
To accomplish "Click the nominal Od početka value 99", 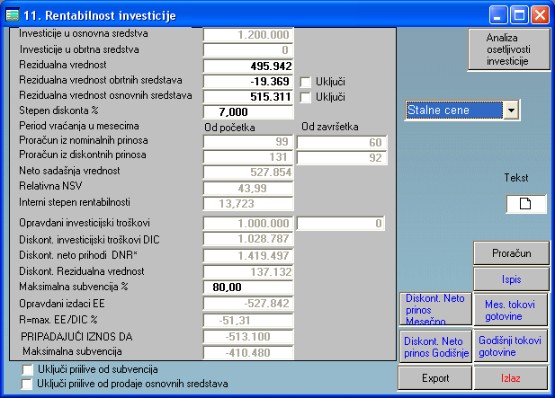I will pos(248,142).
